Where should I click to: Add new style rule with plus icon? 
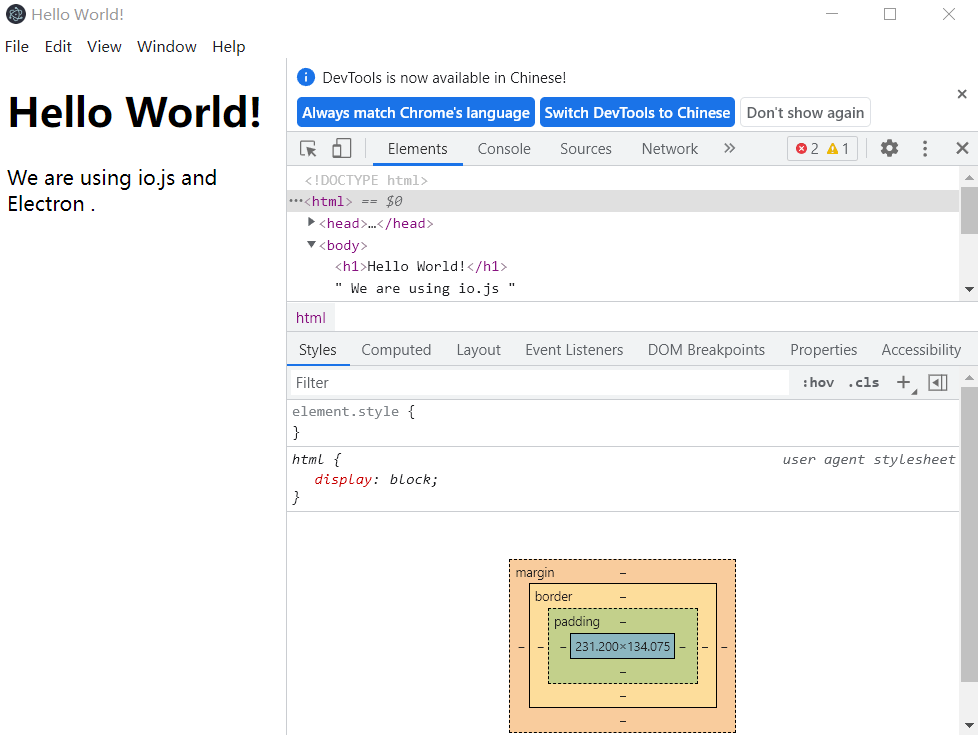point(903,382)
